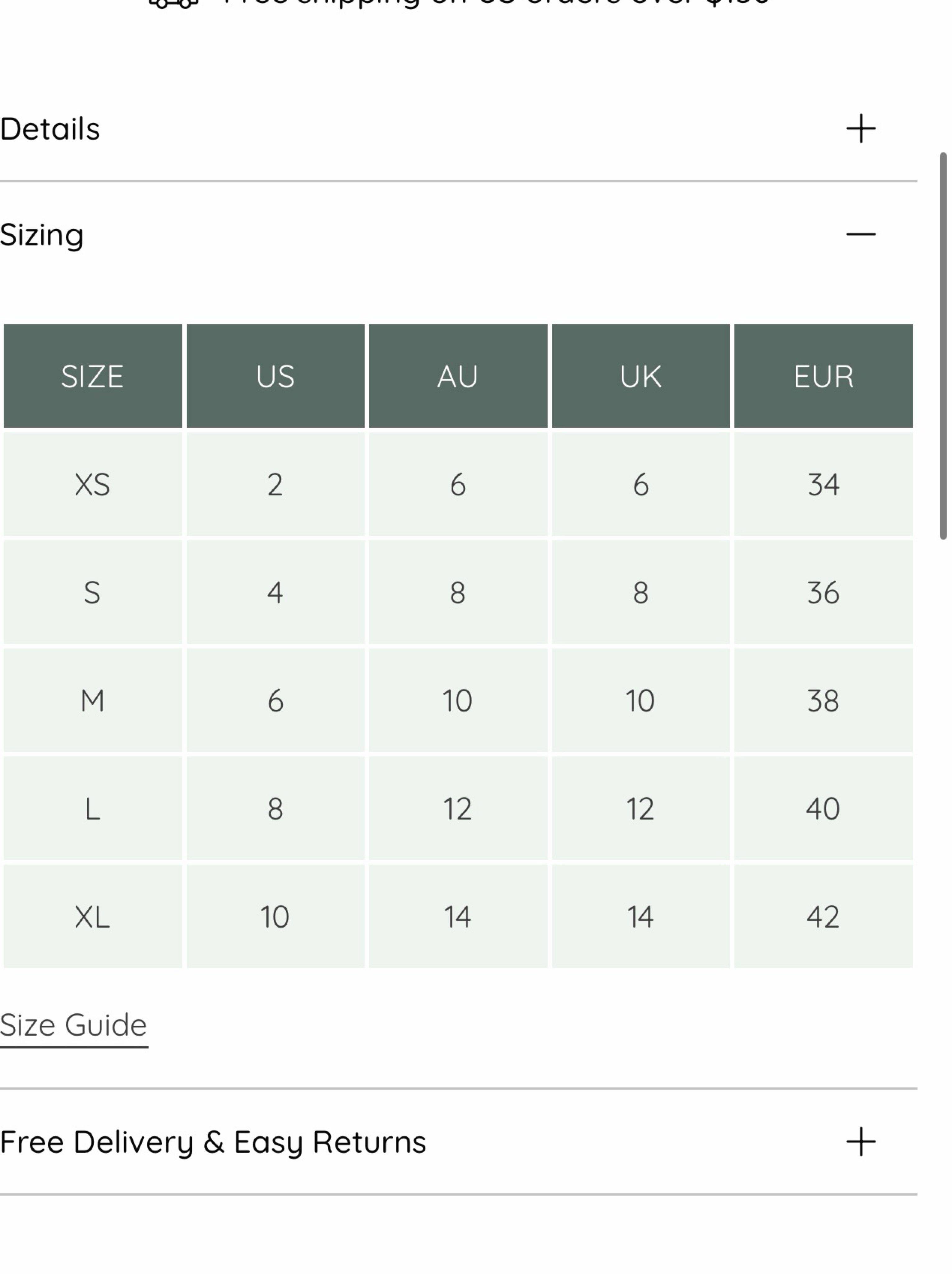This screenshot has height=1274, width=952.
Task: Select the US column header
Action: click(x=275, y=376)
